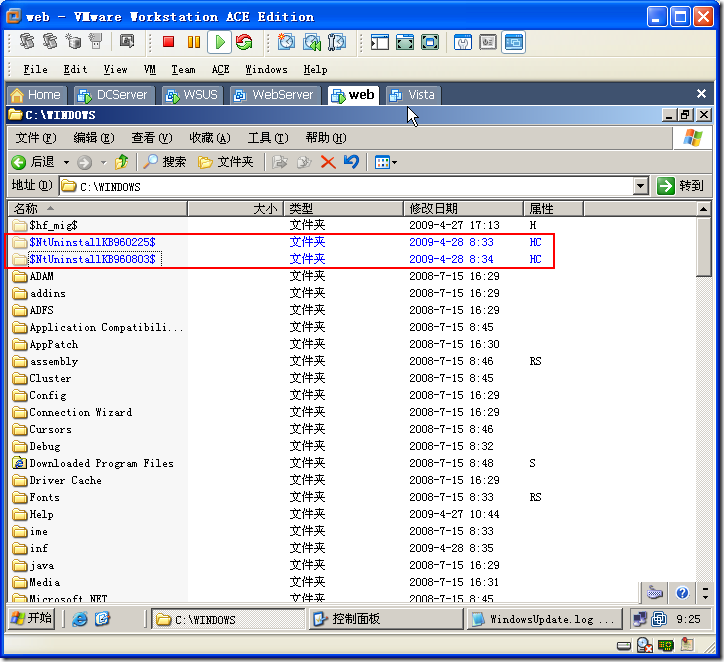
Task: Select the $NtUninstallKB960803$ folder
Action: click(x=92, y=259)
